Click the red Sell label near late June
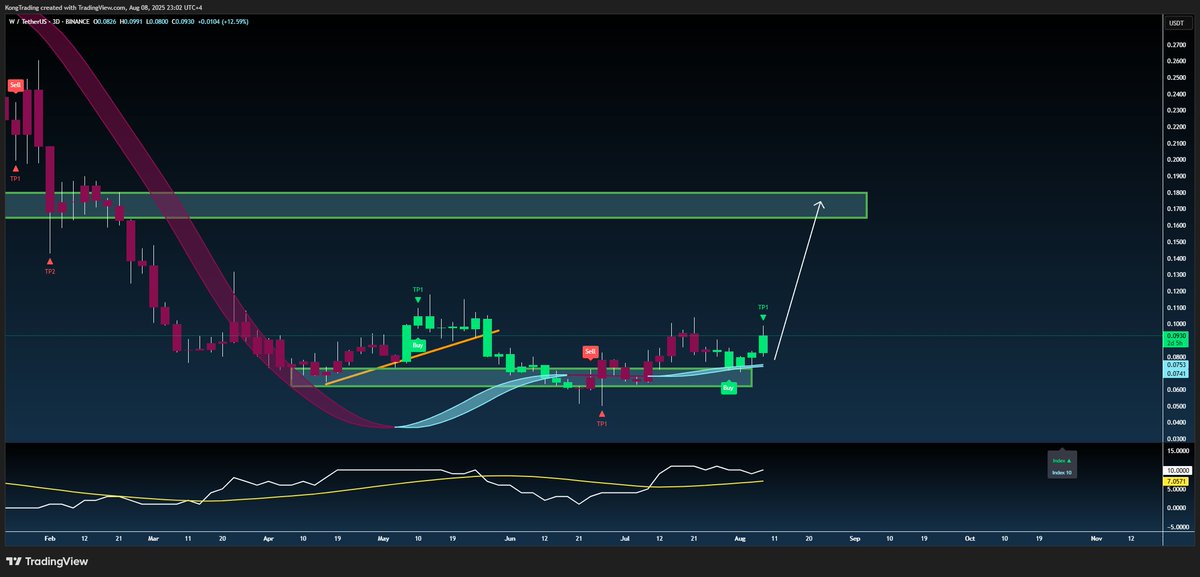 (590, 352)
